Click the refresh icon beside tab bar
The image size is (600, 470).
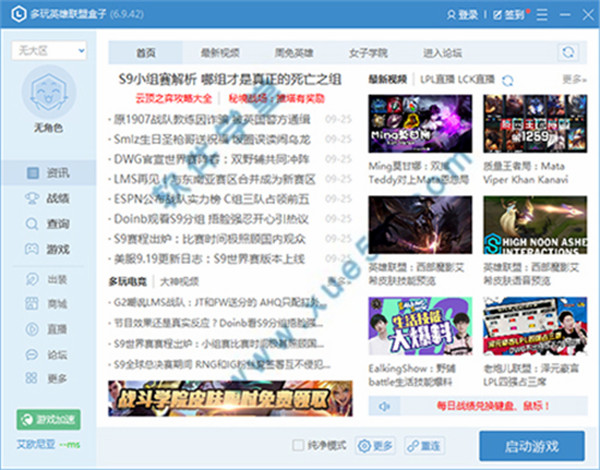568,52
